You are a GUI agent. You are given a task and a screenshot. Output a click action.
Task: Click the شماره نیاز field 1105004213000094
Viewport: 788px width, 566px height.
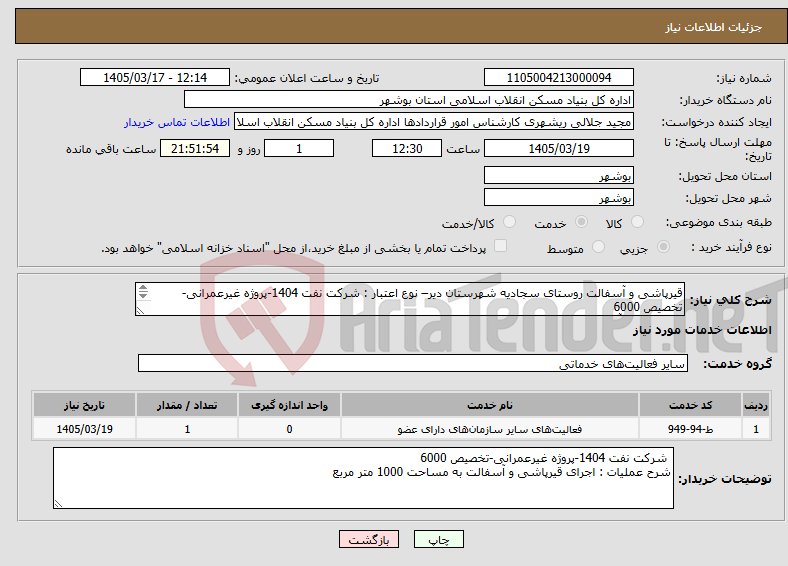pos(558,77)
